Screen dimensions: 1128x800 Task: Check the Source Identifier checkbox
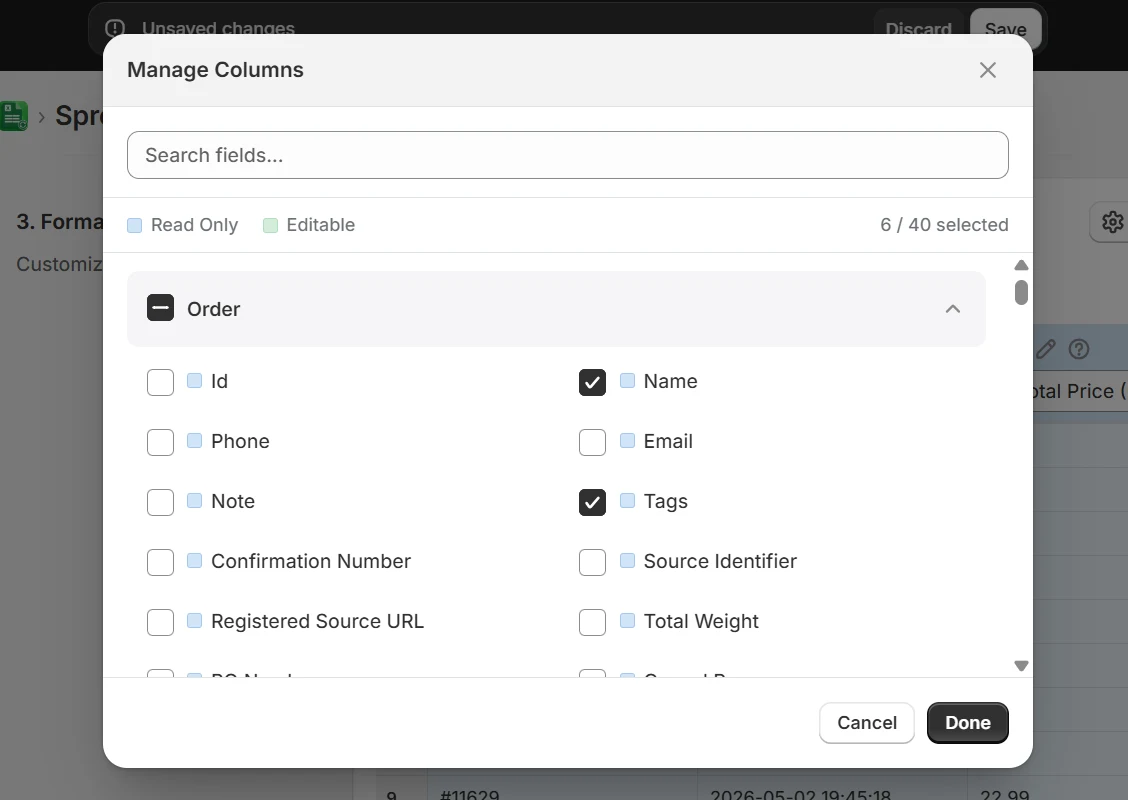click(592, 562)
